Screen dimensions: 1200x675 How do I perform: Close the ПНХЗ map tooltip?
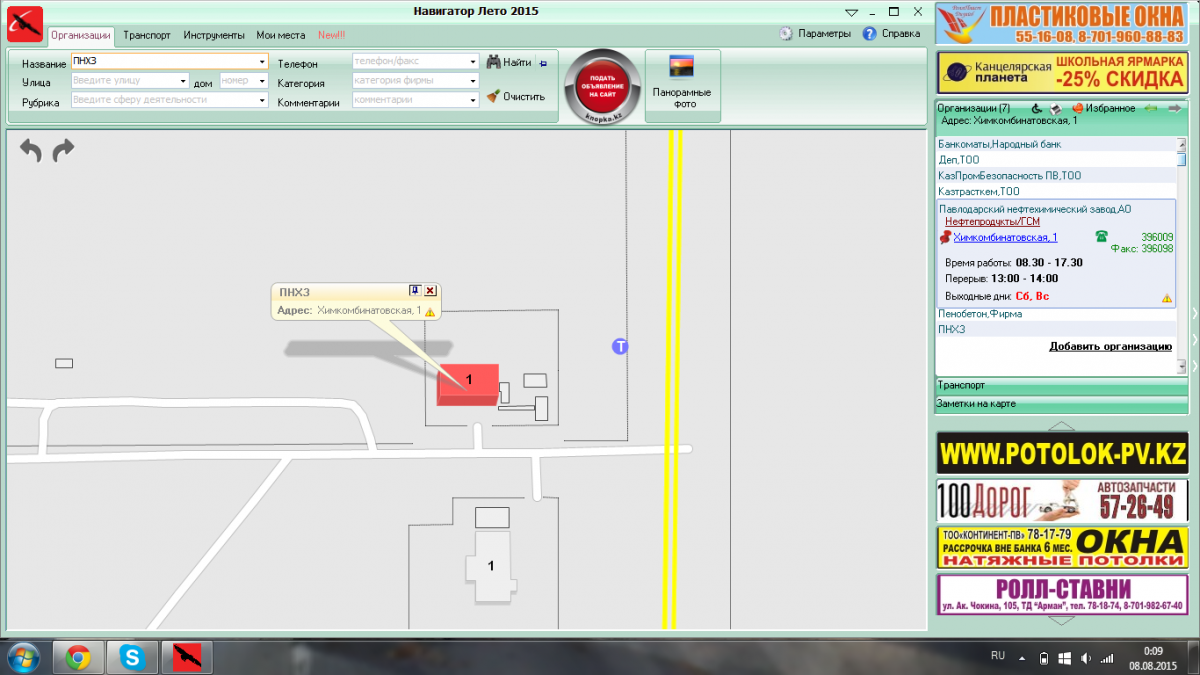431,291
